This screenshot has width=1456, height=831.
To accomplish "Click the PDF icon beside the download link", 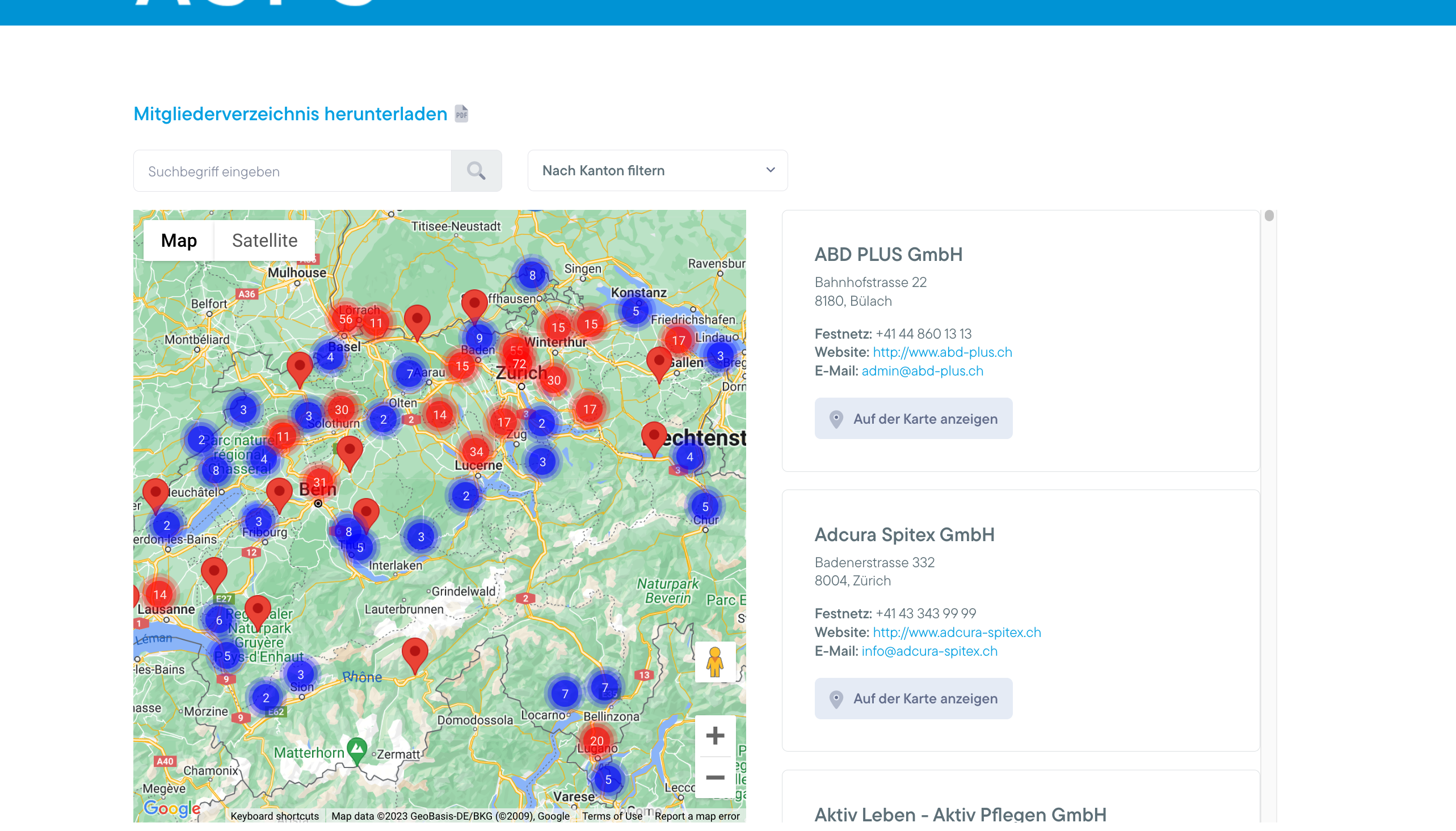I will pos(461,113).
